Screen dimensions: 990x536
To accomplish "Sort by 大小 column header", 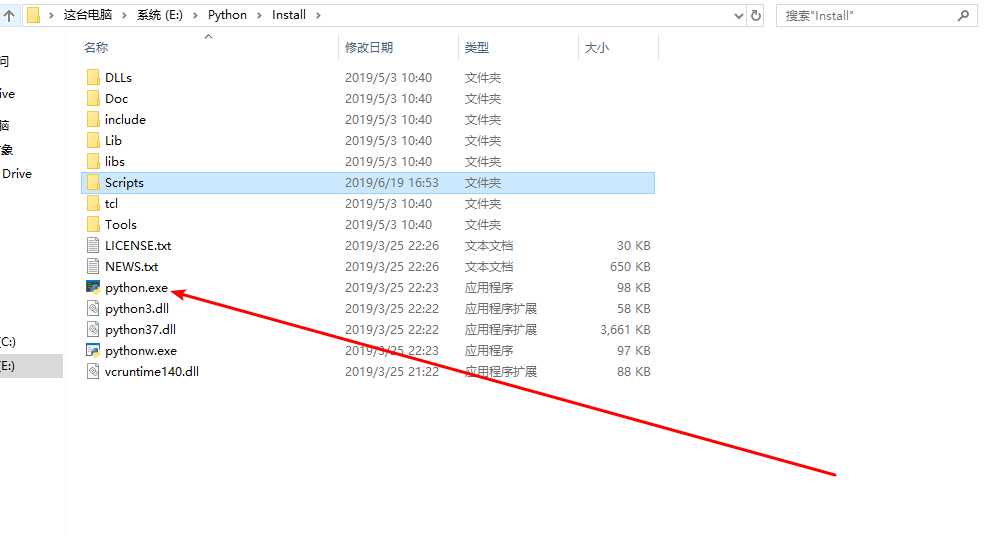I will pyautogui.click(x=597, y=47).
